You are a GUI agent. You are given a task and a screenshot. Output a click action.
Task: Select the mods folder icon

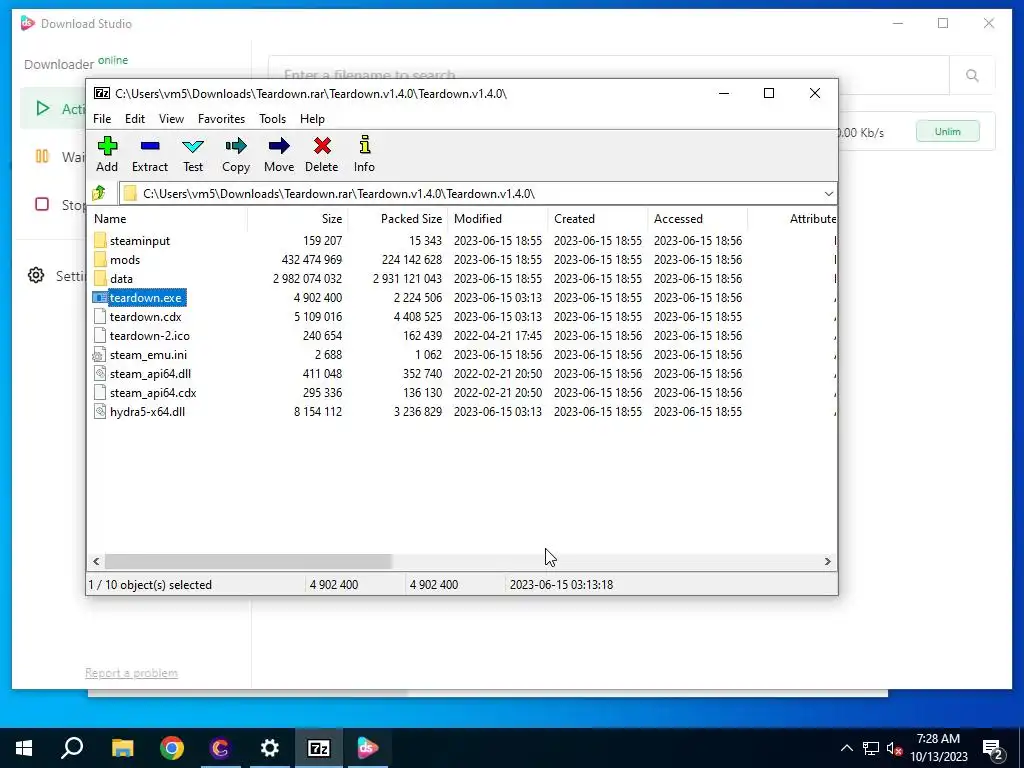[100, 259]
